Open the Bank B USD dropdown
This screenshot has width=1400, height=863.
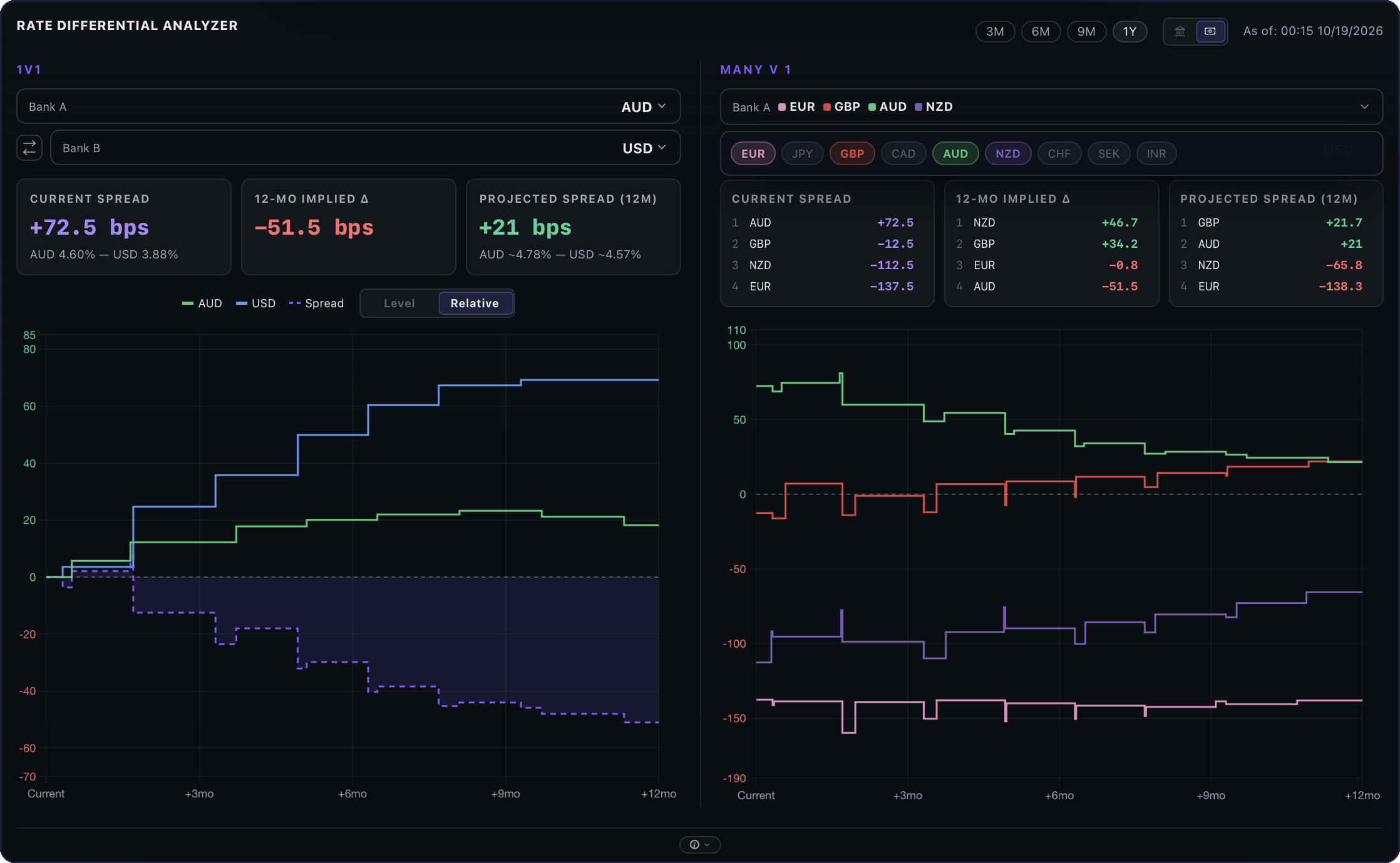click(365, 148)
